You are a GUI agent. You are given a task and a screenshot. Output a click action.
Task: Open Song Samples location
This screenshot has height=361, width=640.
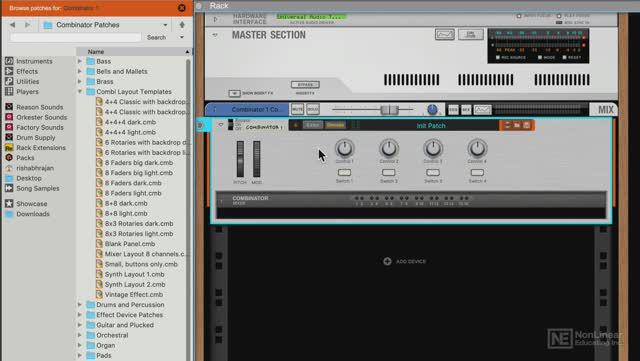[x=38, y=188]
